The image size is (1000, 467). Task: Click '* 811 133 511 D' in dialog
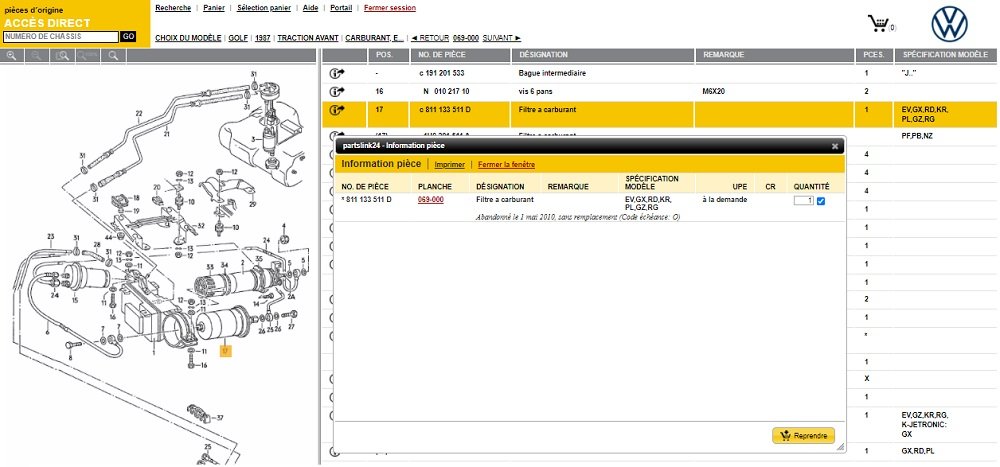(367, 200)
